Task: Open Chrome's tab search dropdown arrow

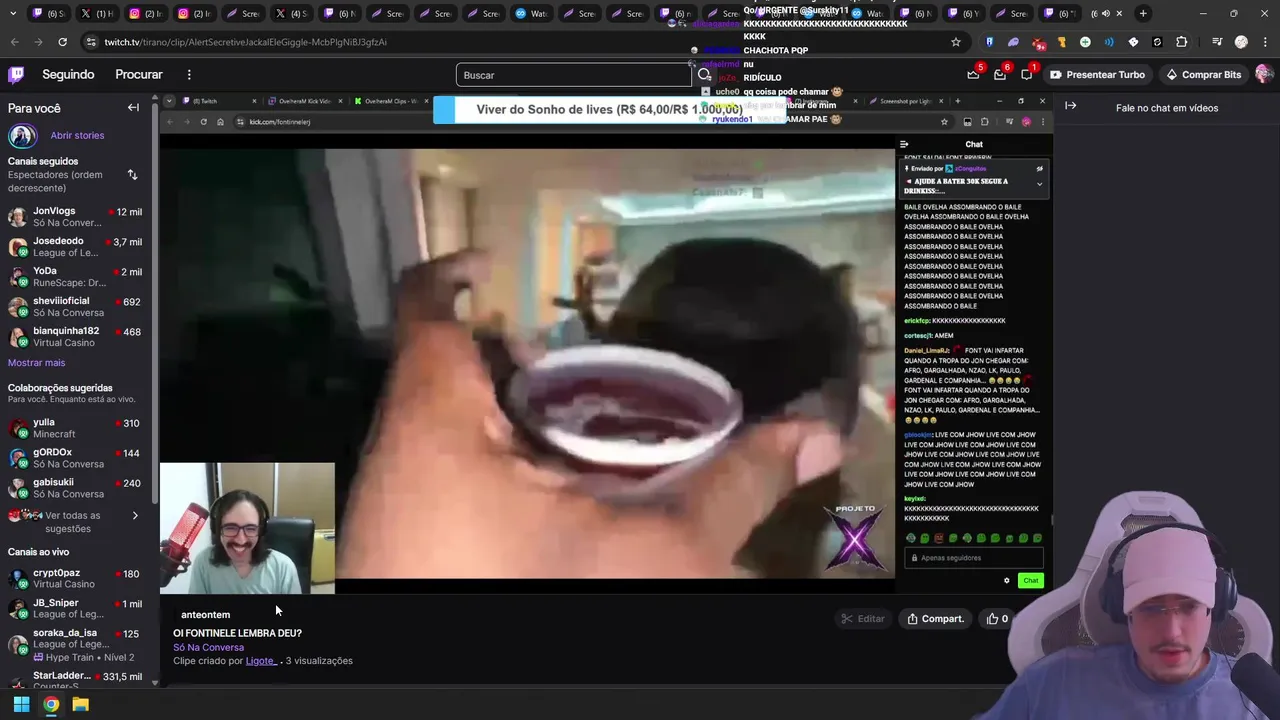Action: (13, 13)
